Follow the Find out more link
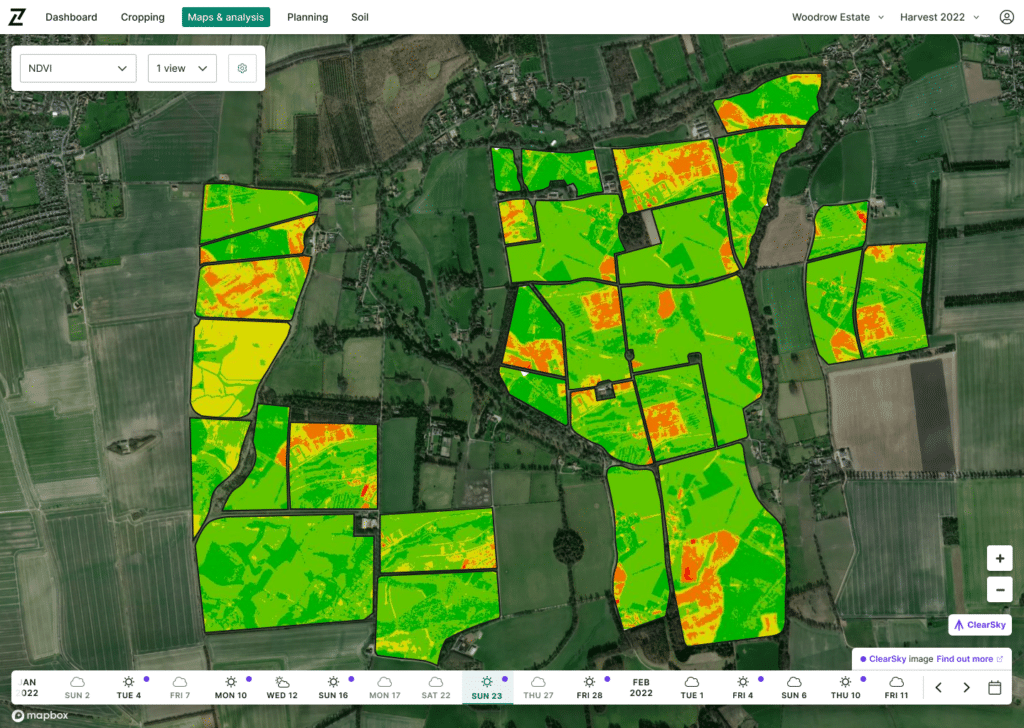This screenshot has height=728, width=1024. click(970, 659)
